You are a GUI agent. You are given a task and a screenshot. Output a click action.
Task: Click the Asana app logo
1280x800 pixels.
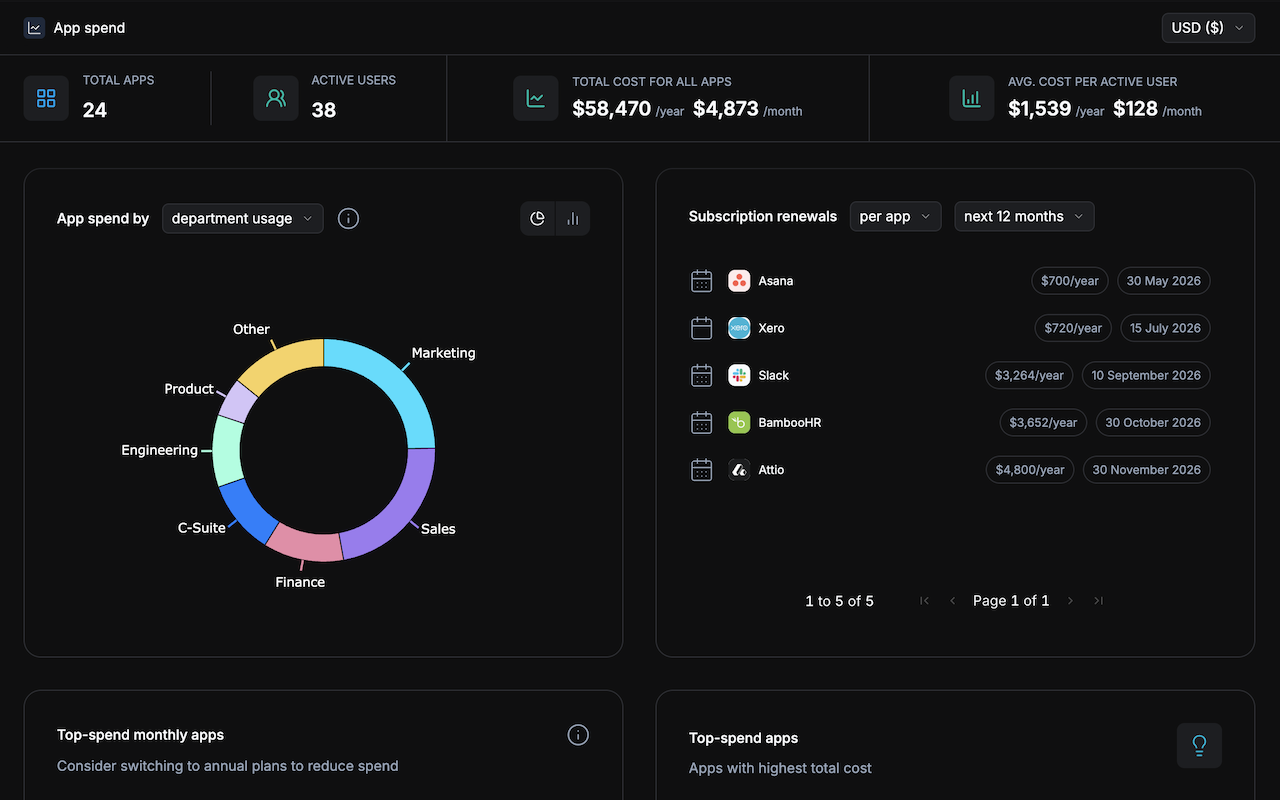tap(739, 281)
